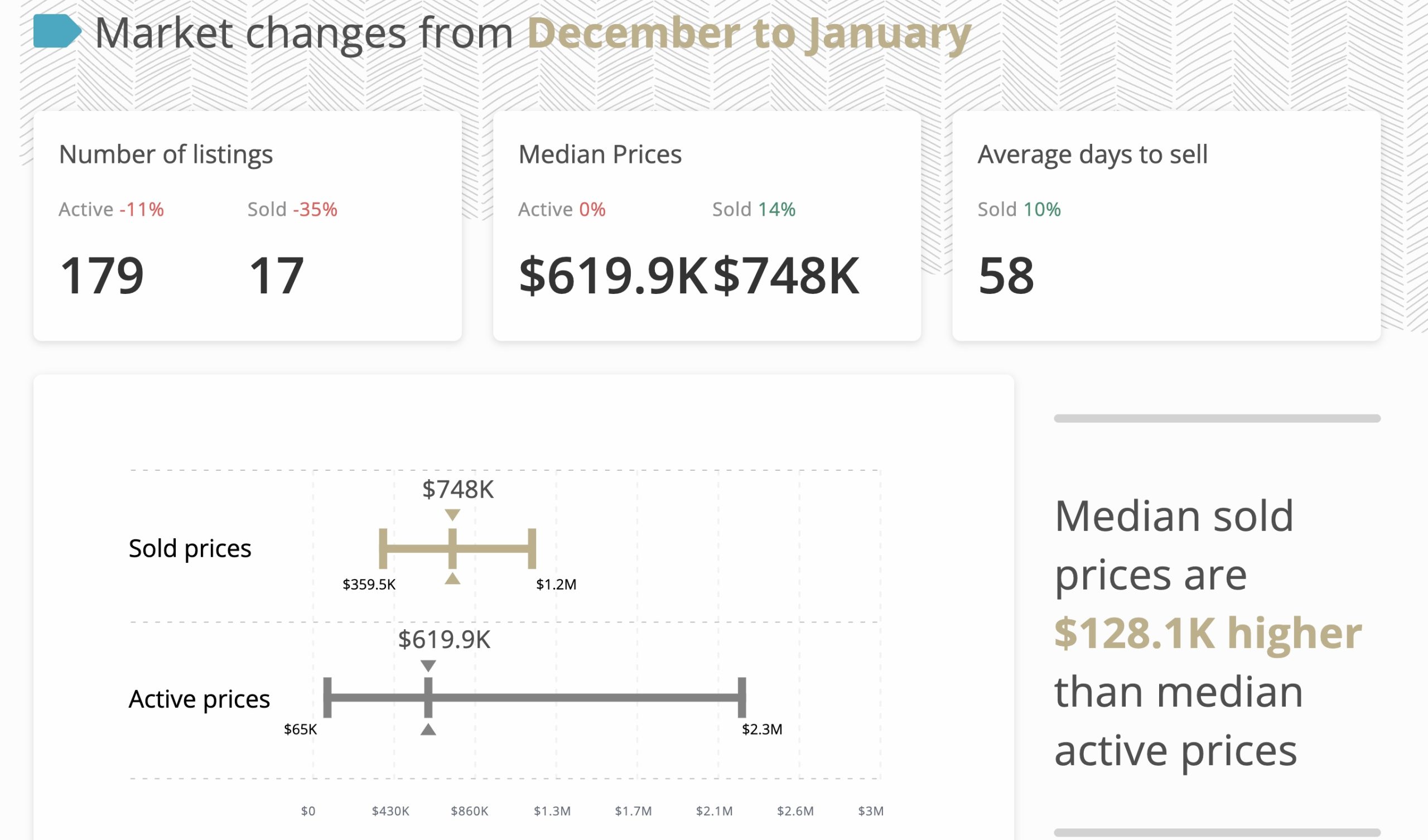Select the $65K minimum cap on active prices
The image size is (1428, 840).
pyautogui.click(x=327, y=697)
